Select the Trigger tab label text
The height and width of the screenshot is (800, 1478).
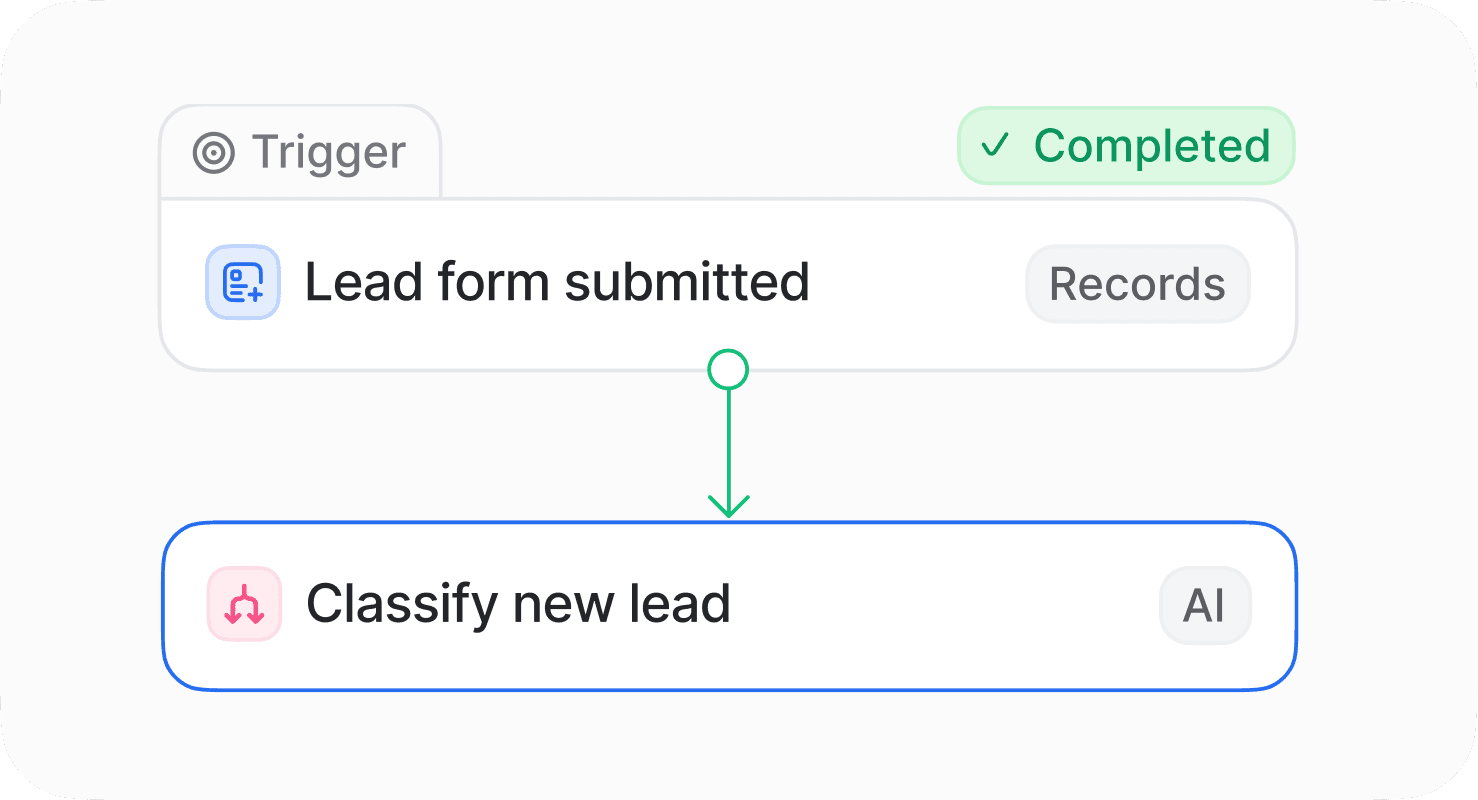328,152
